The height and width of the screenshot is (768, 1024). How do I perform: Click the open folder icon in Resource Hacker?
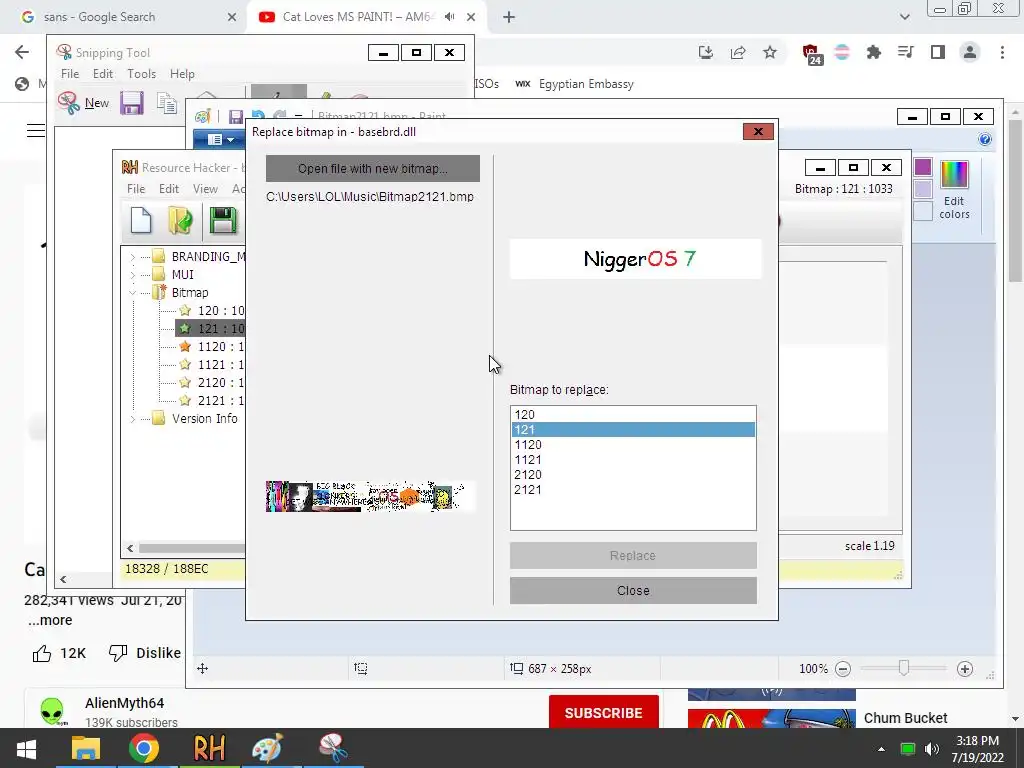pyautogui.click(x=180, y=220)
